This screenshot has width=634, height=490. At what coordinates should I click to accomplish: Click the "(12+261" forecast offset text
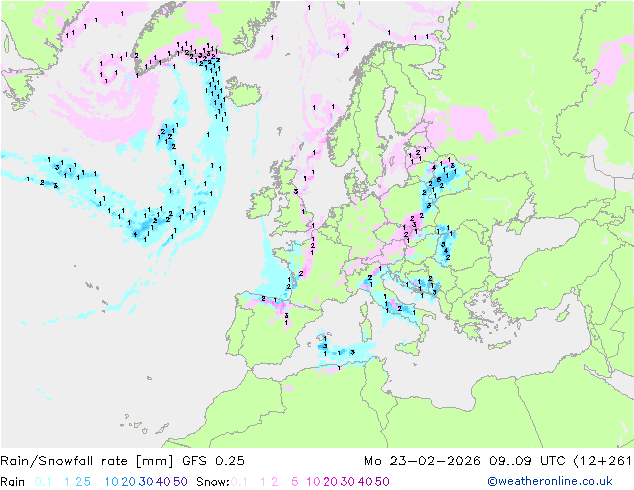[603, 461]
